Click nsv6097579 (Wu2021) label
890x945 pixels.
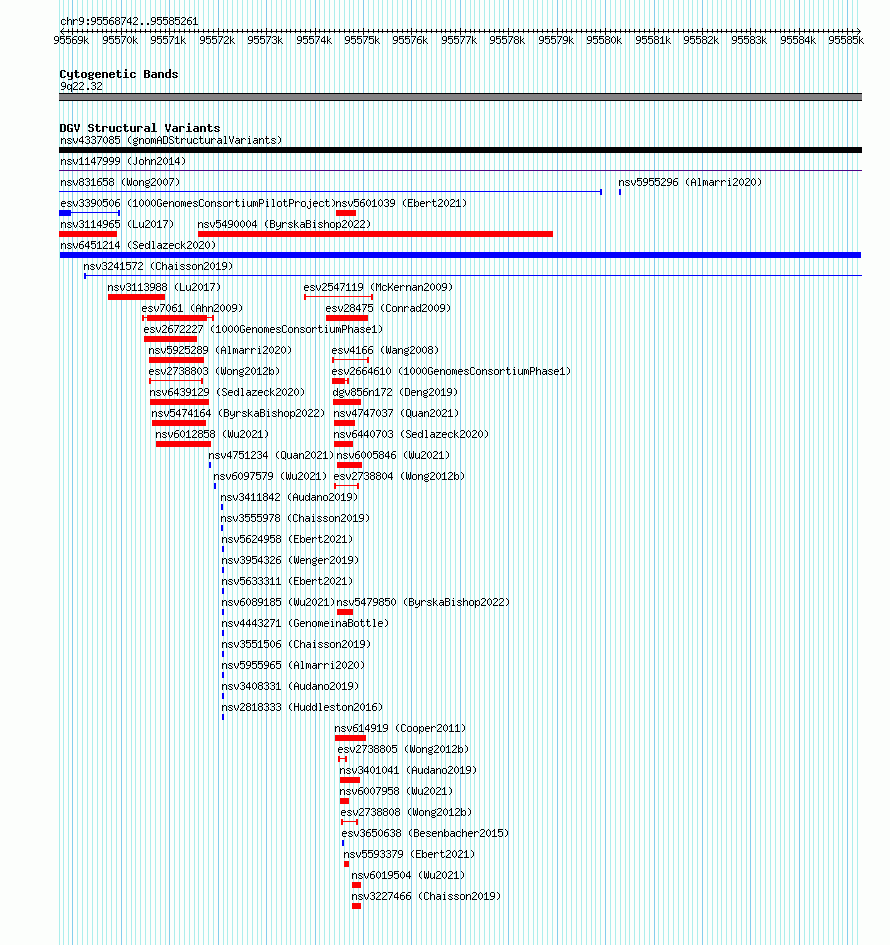[x=270, y=477]
